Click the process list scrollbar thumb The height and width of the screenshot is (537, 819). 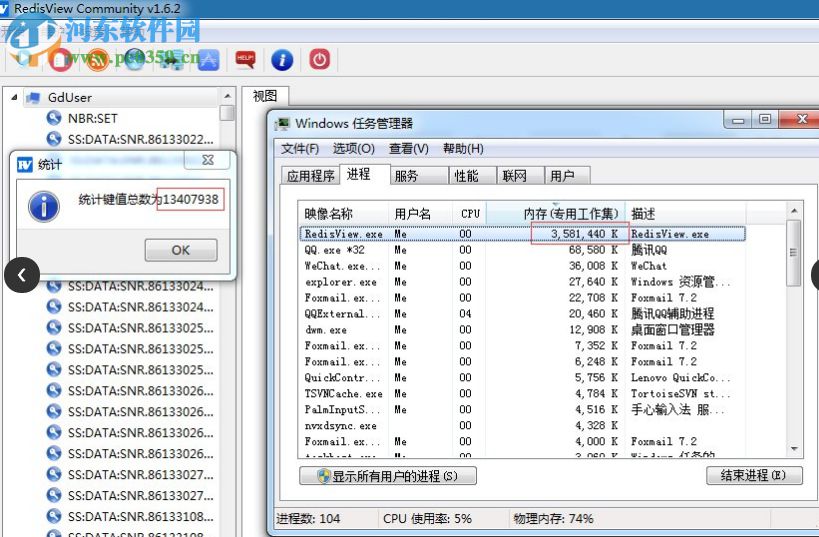tap(794, 253)
